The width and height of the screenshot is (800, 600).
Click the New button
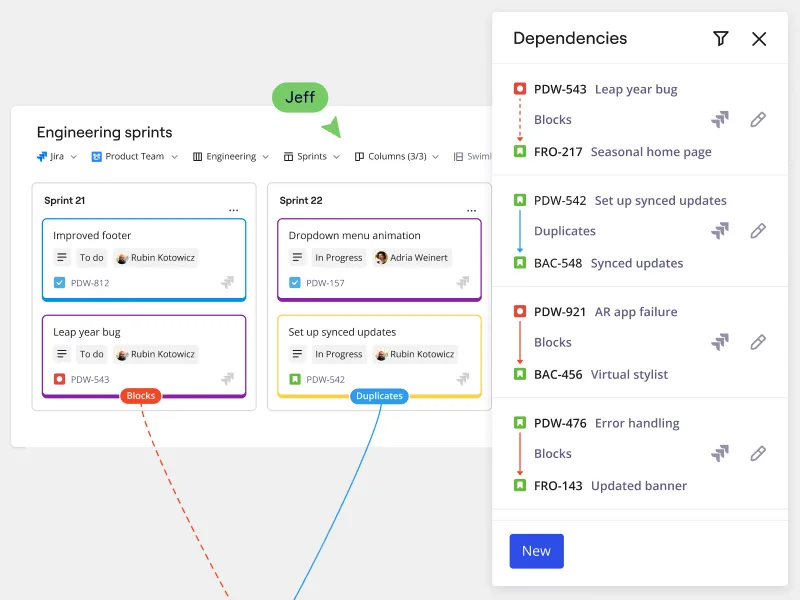[537, 551]
